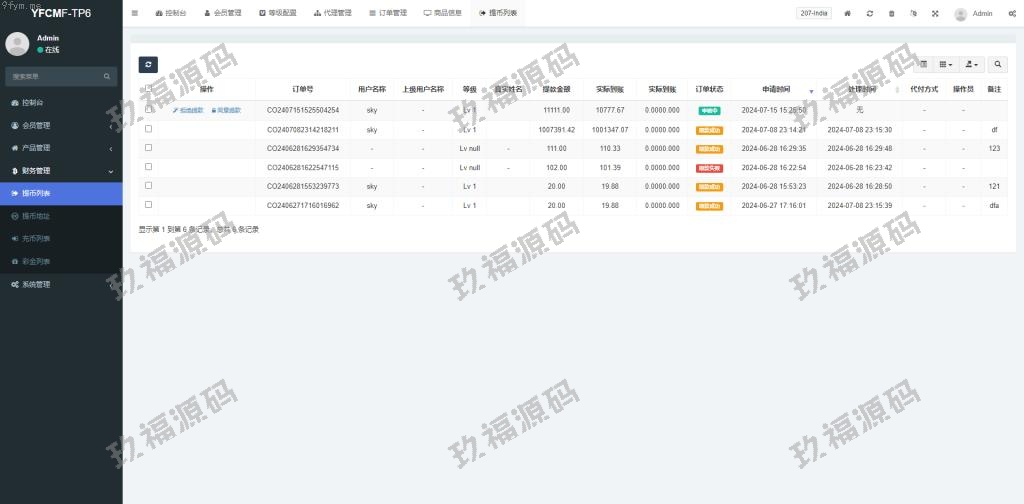The width and height of the screenshot is (1024, 504).
Task: Go to home via house icon
Action: [x=848, y=13]
